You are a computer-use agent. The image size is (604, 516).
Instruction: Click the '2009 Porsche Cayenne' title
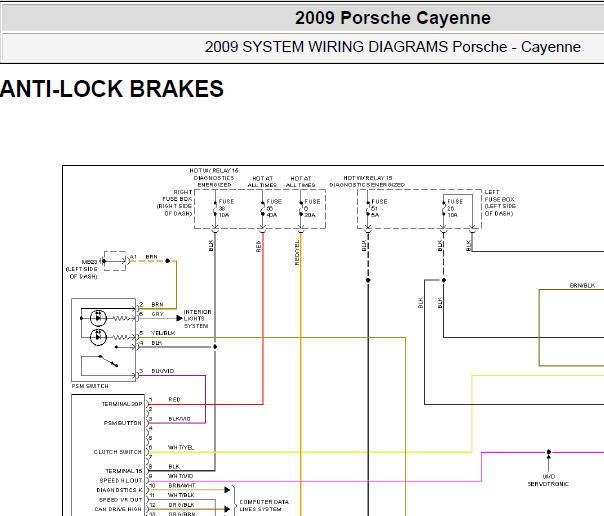(x=393, y=18)
